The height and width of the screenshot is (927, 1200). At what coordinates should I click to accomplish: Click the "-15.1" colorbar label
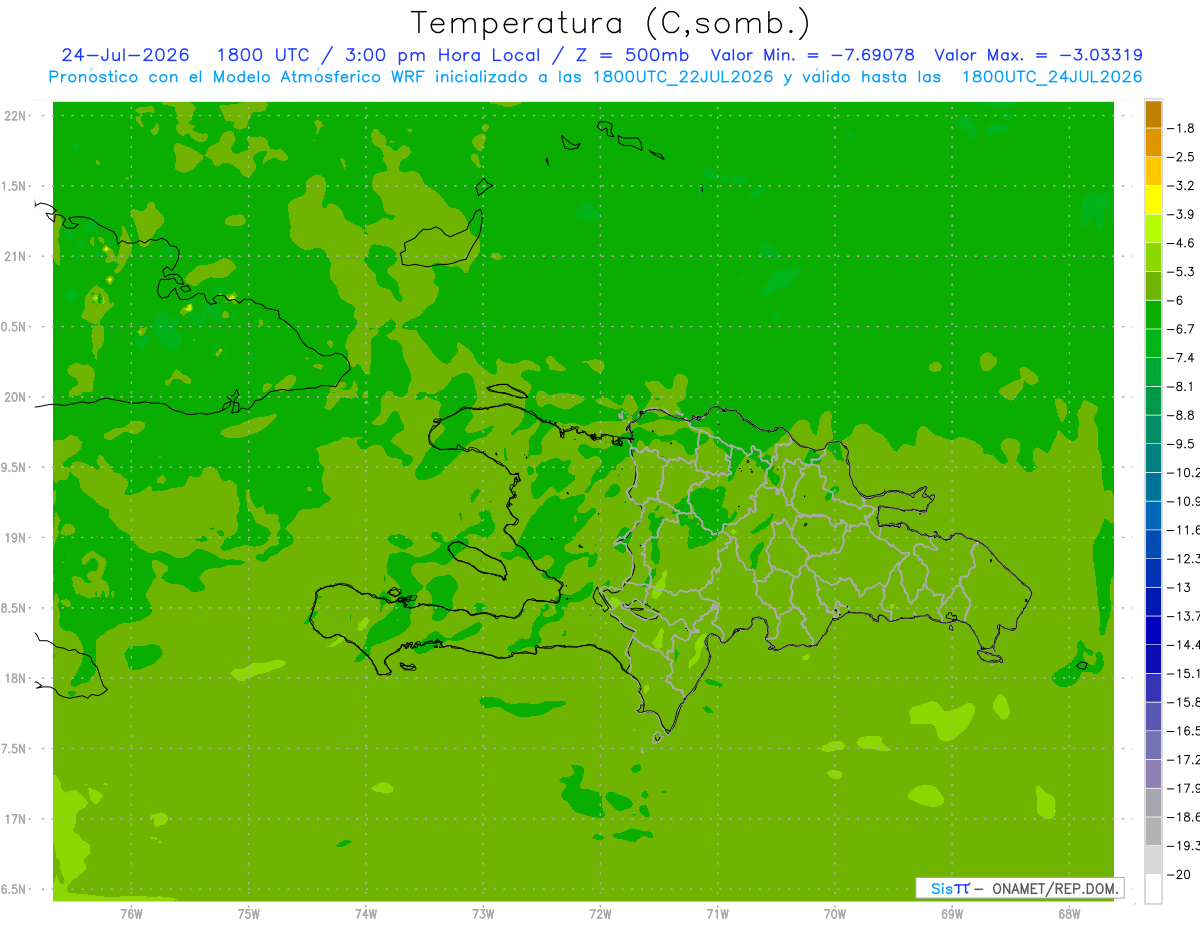pos(1184,673)
